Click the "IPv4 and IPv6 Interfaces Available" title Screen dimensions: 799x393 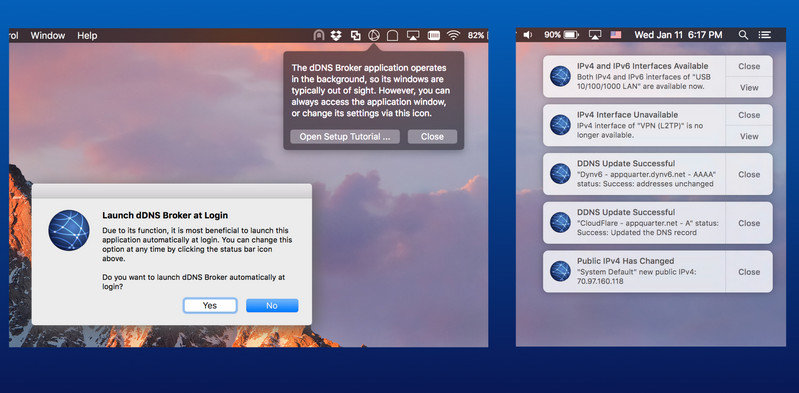pos(643,66)
